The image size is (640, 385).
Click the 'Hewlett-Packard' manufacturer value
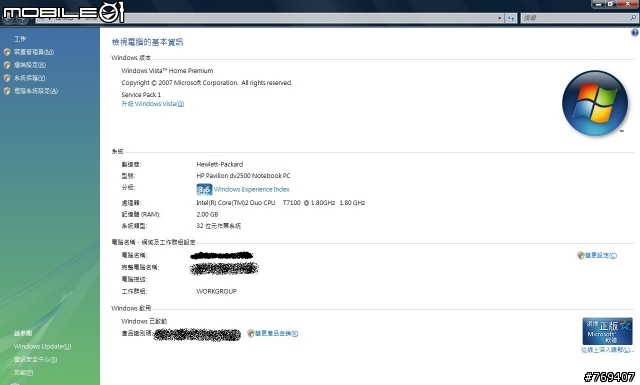(220, 165)
